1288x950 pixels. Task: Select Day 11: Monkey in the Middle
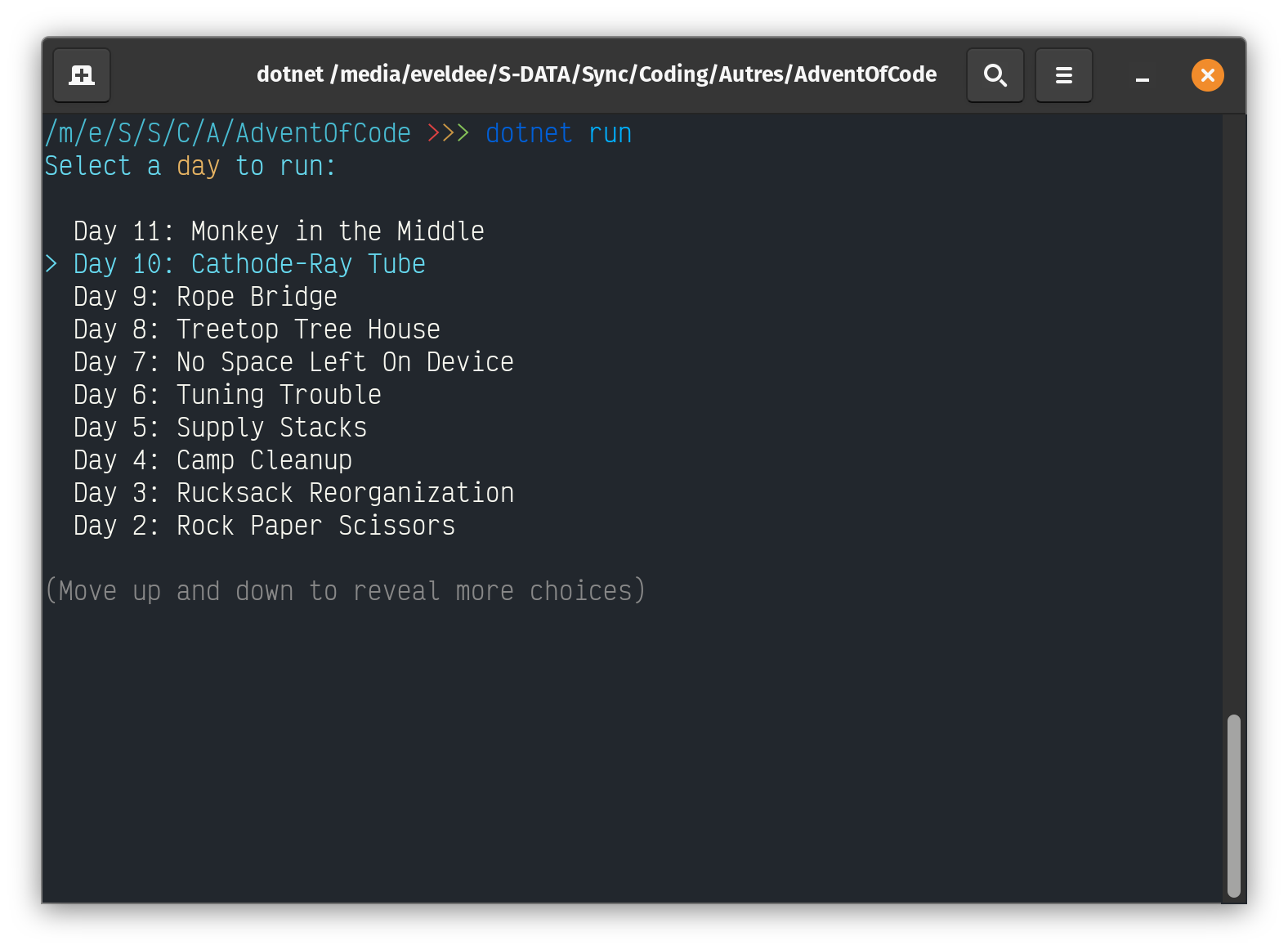coord(278,231)
